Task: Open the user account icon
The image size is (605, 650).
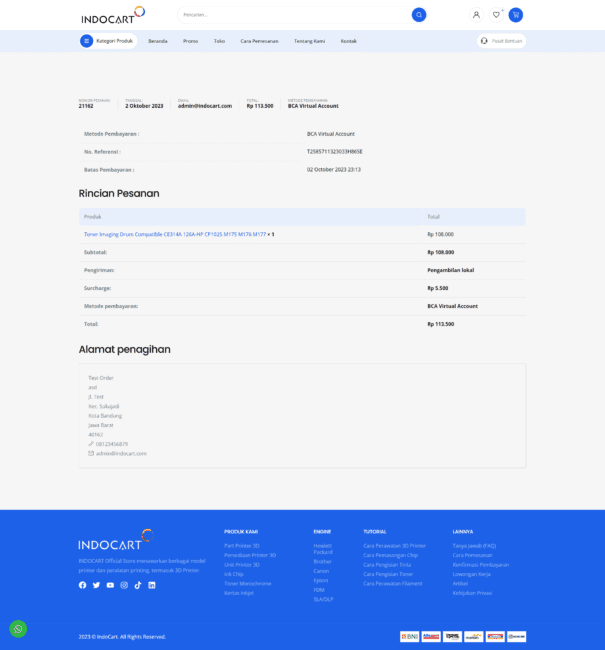Action: tap(476, 15)
